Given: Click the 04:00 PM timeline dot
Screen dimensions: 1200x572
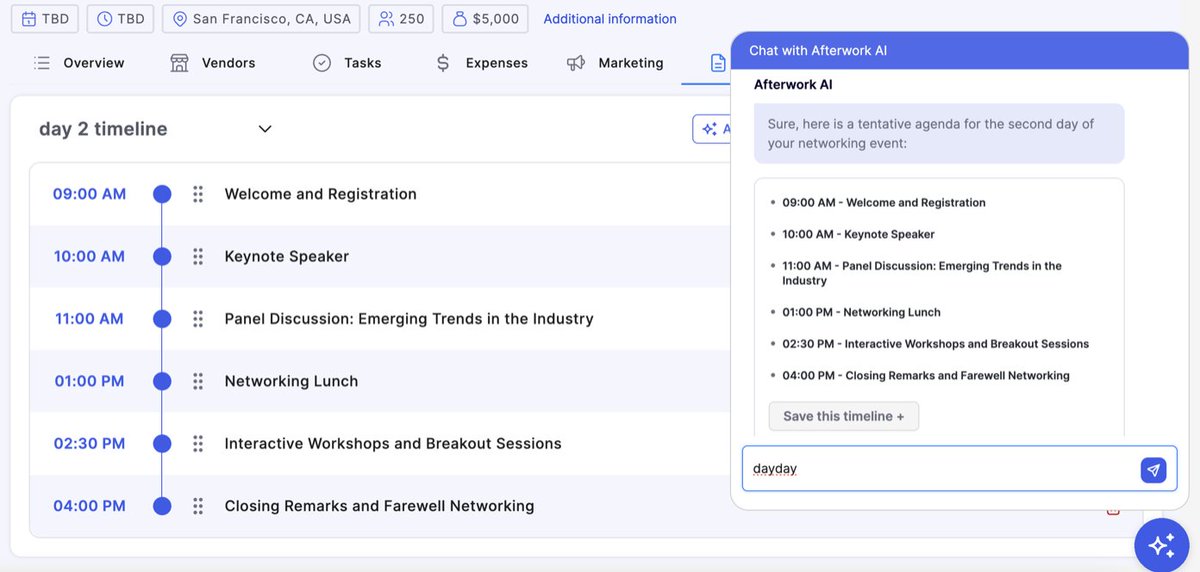Looking at the screenshot, I should (x=162, y=506).
